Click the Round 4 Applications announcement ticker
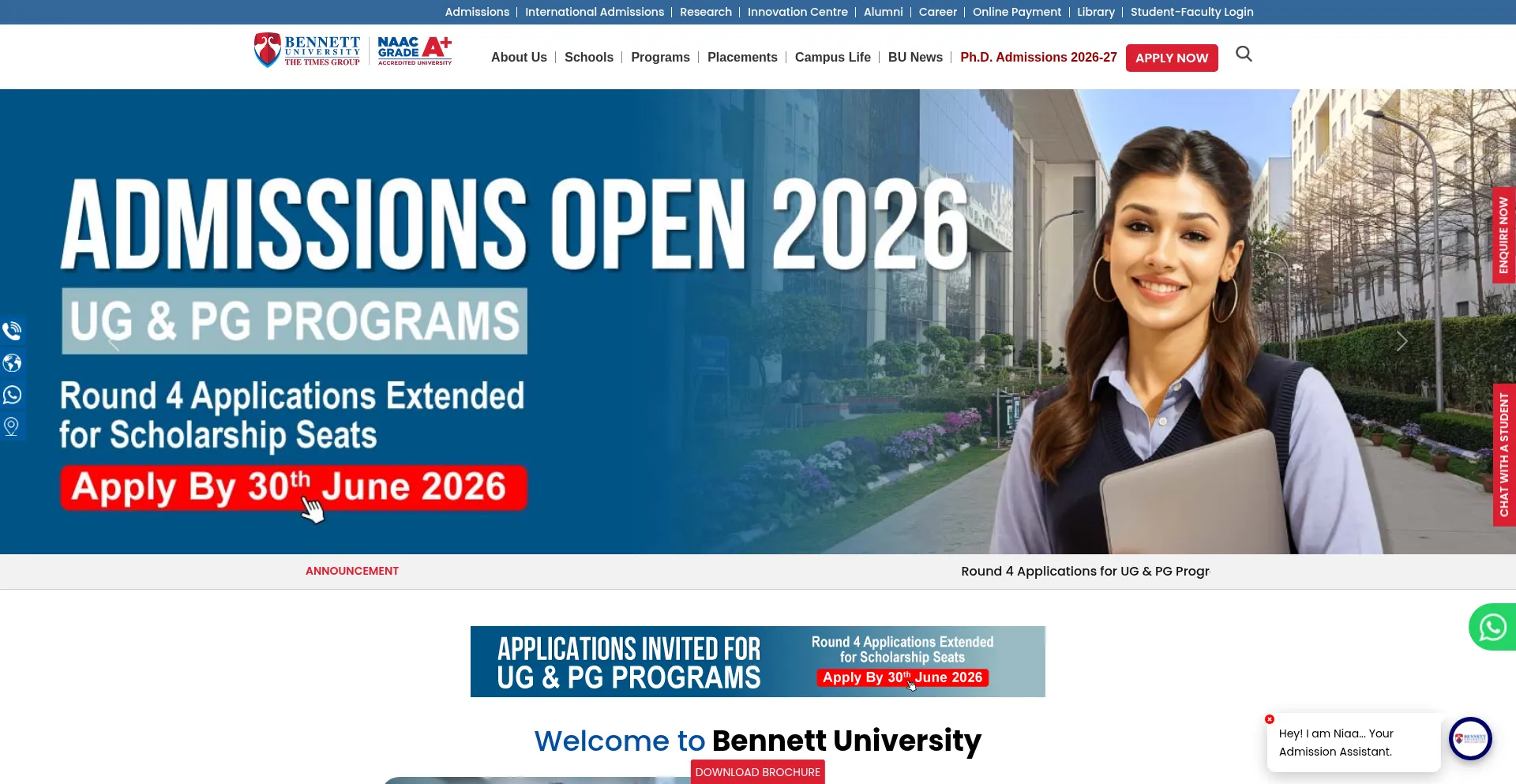This screenshot has width=1516, height=784. click(x=1085, y=571)
